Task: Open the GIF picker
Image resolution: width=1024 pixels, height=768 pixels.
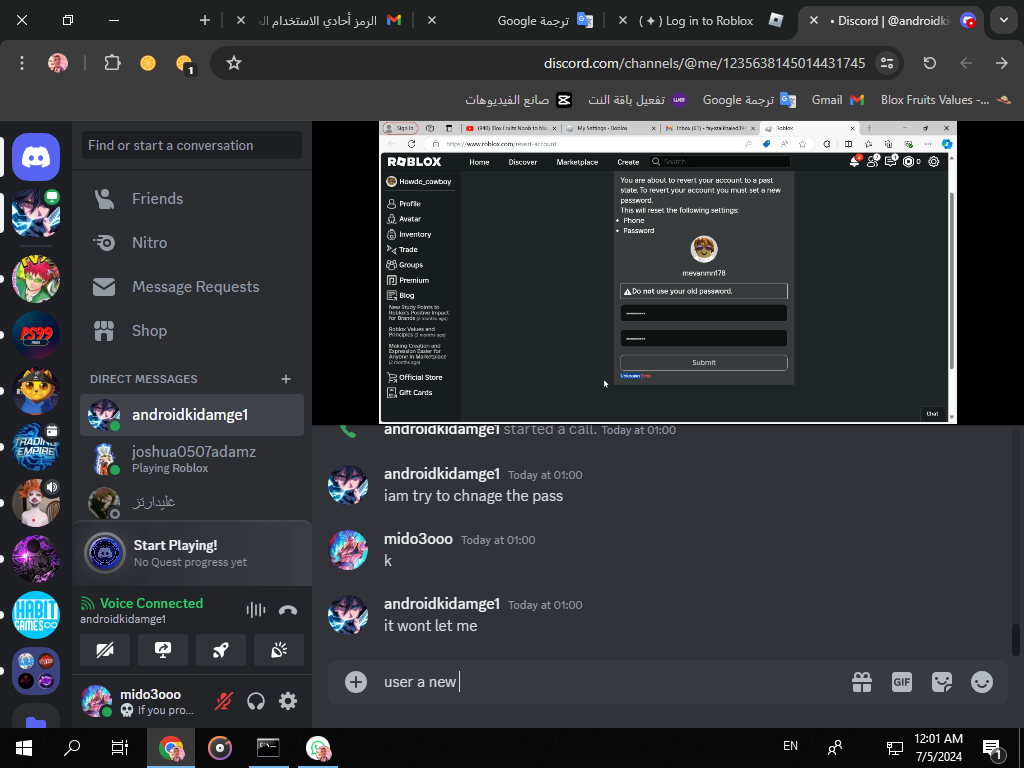Action: click(x=902, y=682)
